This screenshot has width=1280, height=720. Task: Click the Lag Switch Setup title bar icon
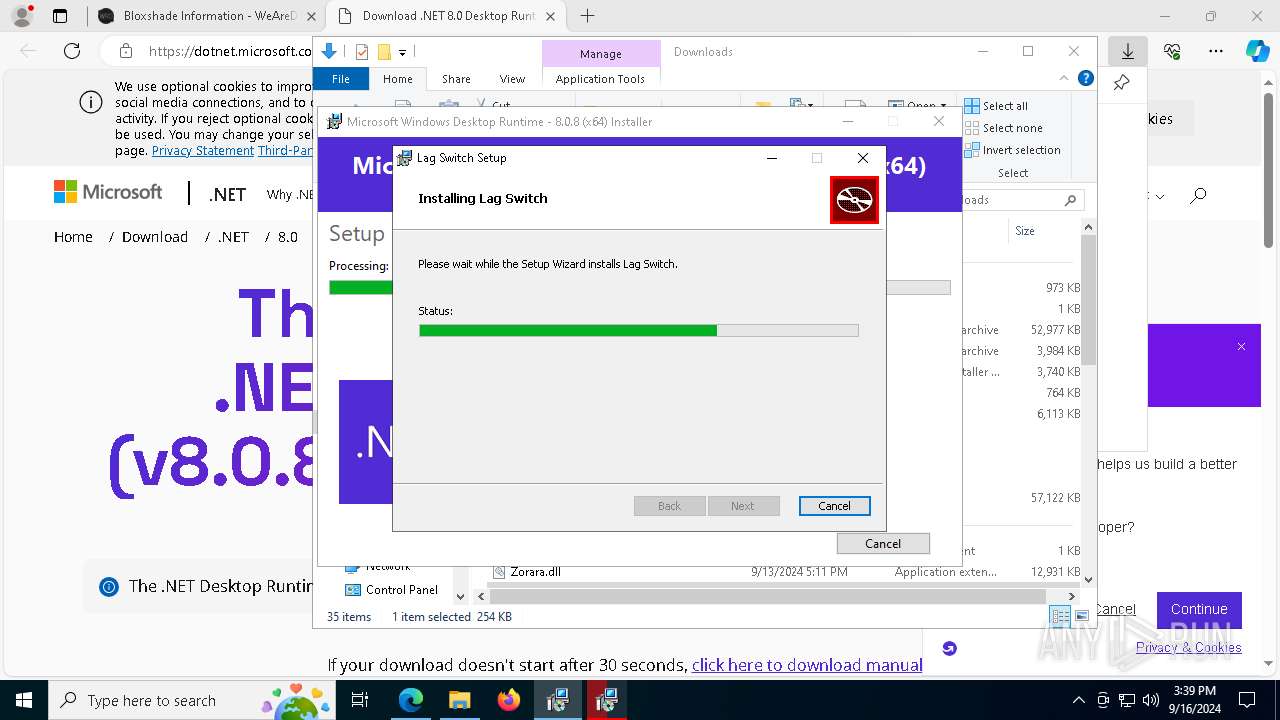point(404,158)
